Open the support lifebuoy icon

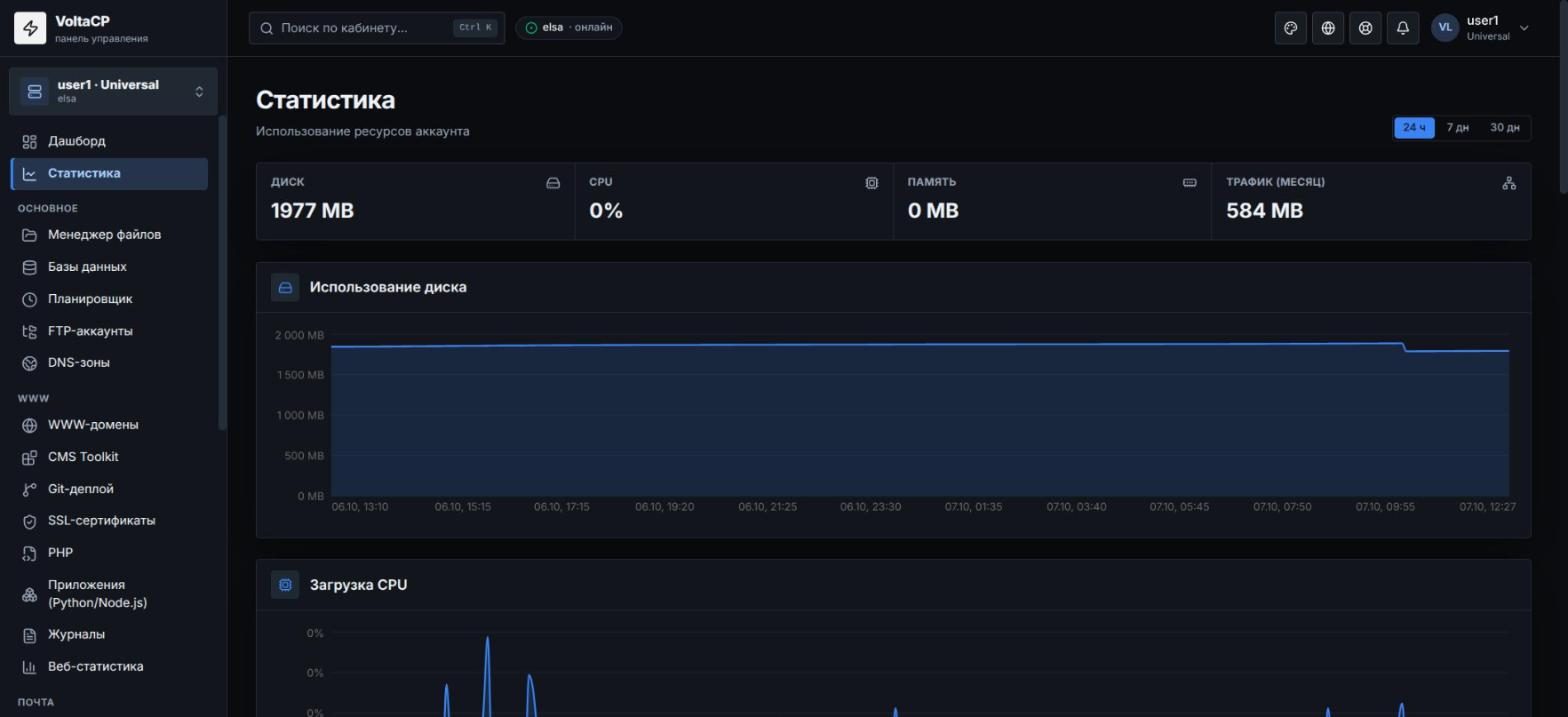[x=1365, y=28]
